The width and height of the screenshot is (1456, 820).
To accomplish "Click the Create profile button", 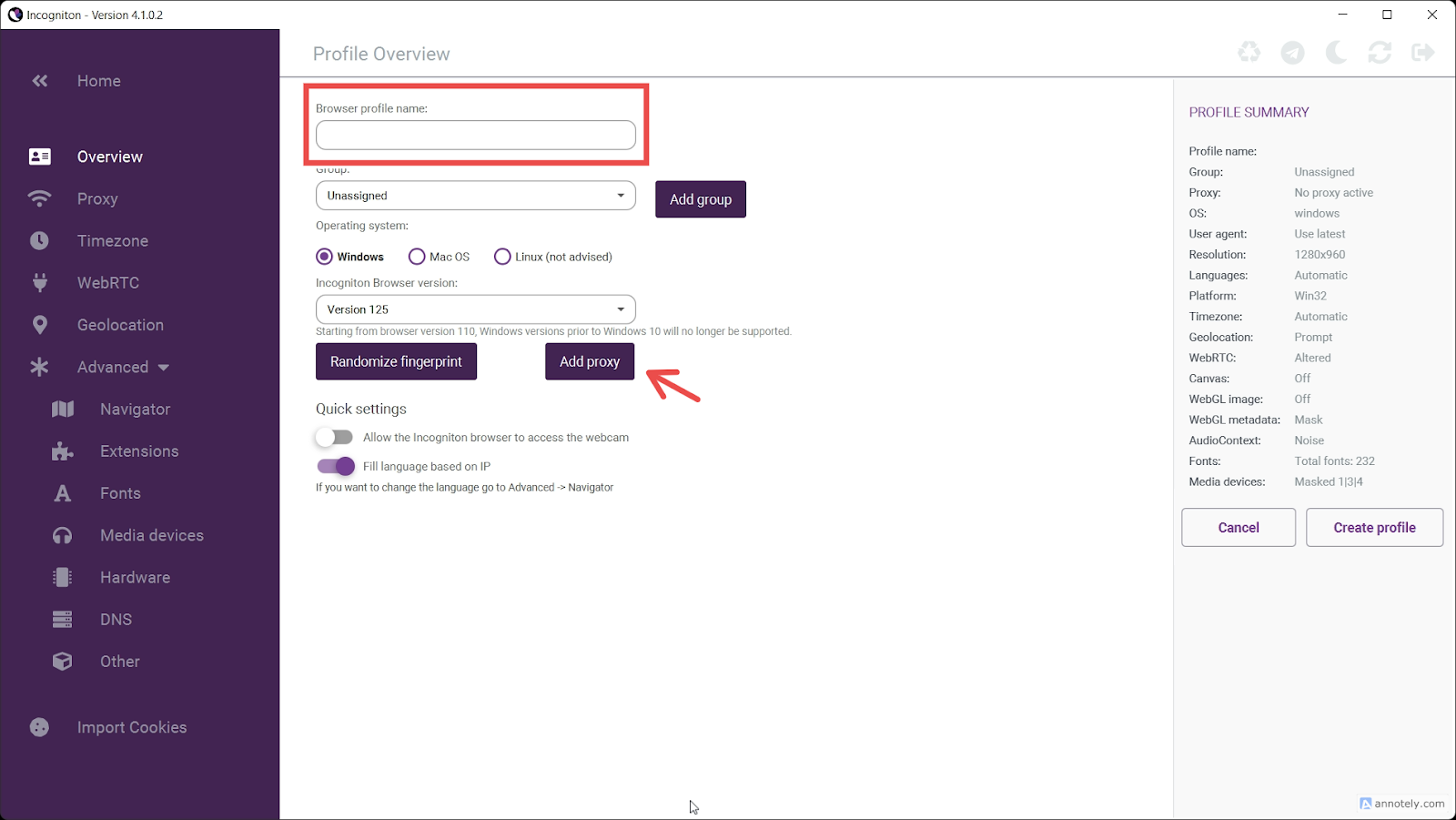I will 1374,527.
